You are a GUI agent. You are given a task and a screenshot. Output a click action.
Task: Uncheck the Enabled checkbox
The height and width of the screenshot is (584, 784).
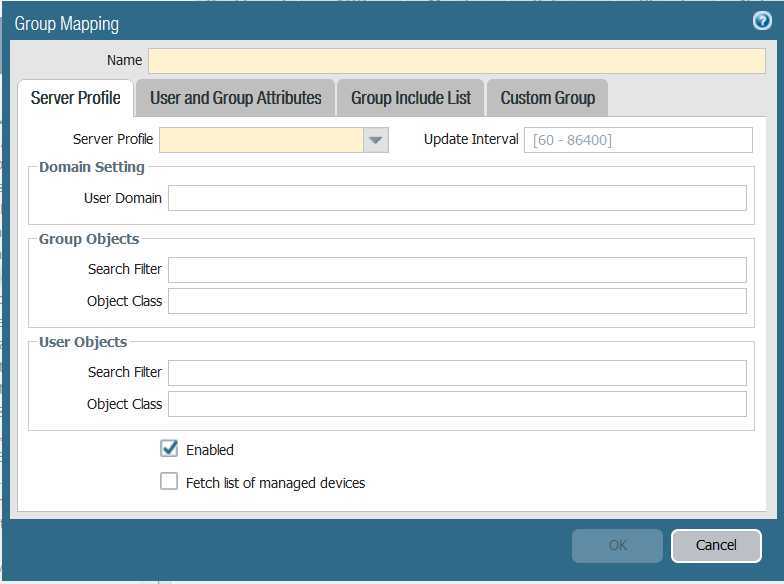tap(169, 448)
